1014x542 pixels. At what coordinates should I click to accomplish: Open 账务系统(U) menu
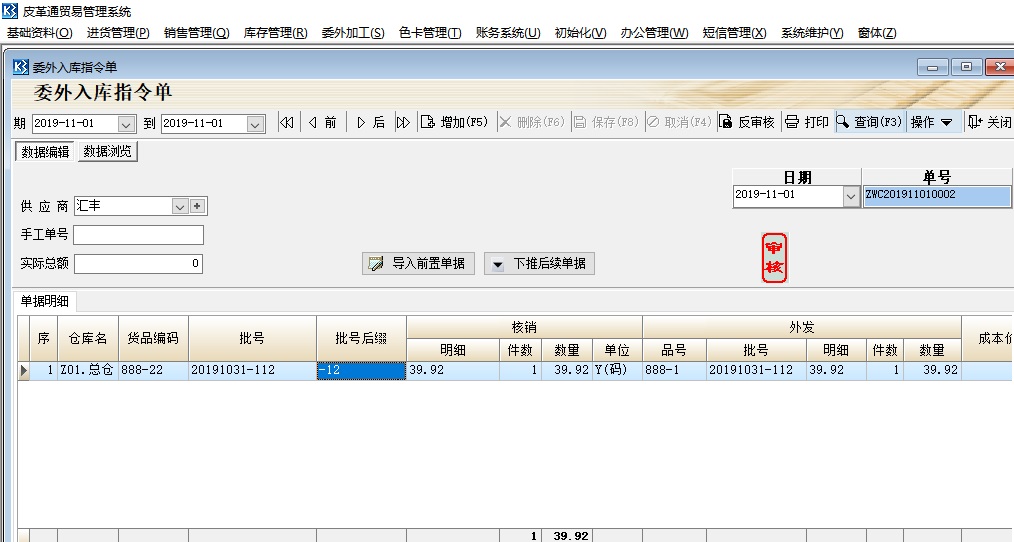pyautogui.click(x=508, y=33)
